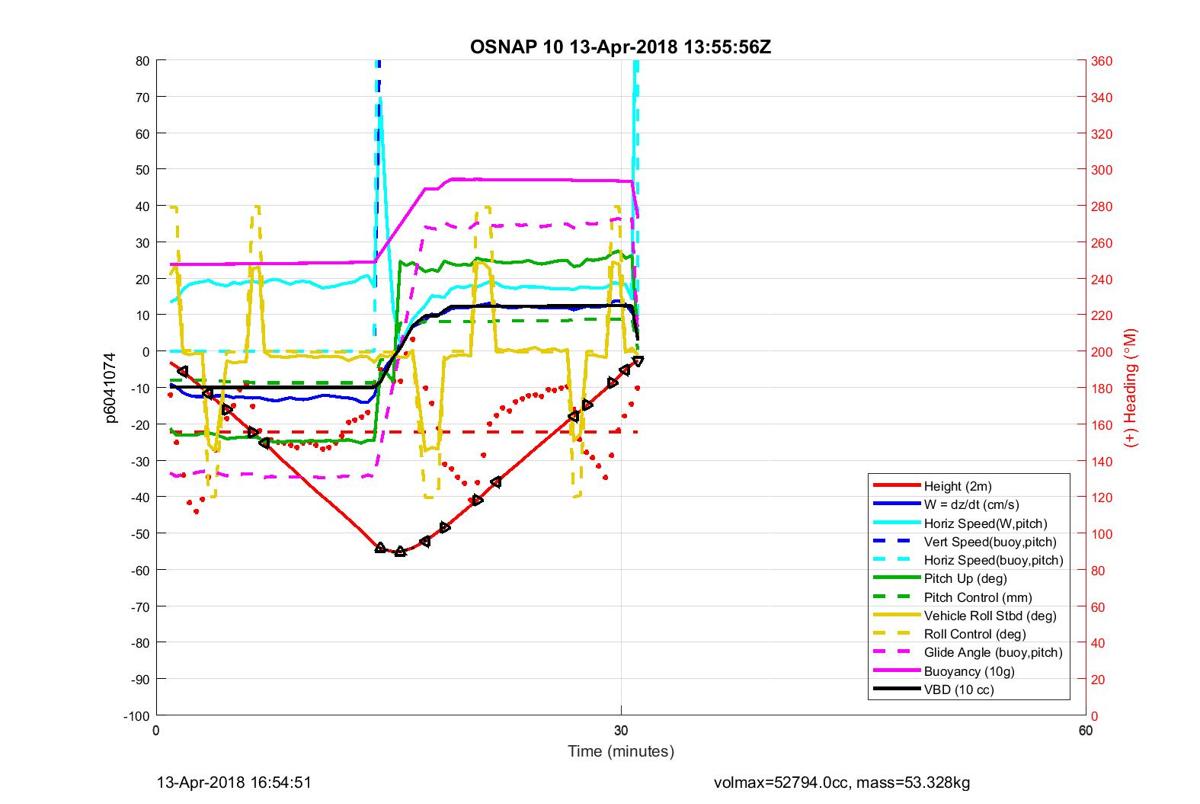
Task: Click the -100 tick on left axis
Action: [135, 715]
